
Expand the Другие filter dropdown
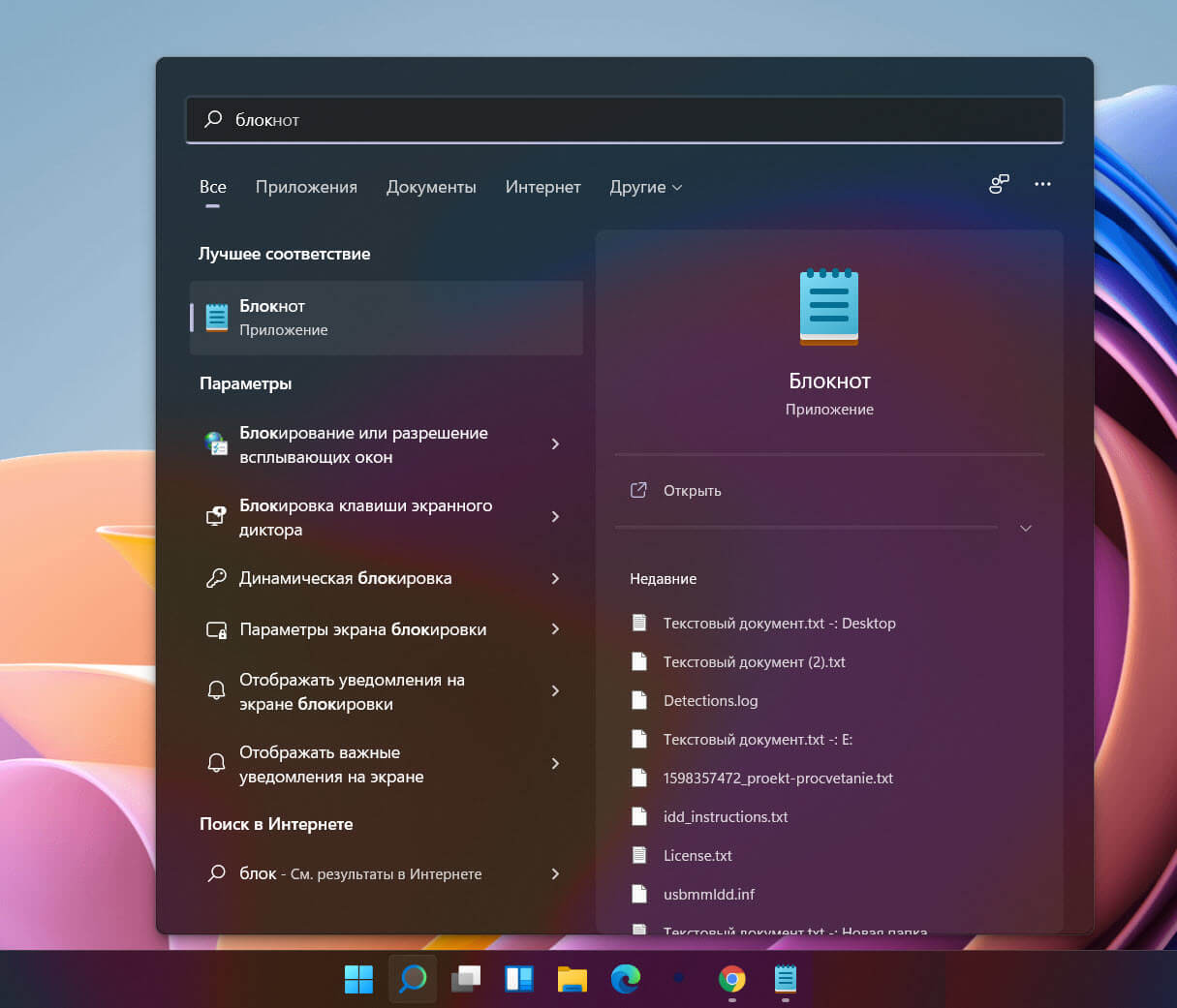[646, 187]
